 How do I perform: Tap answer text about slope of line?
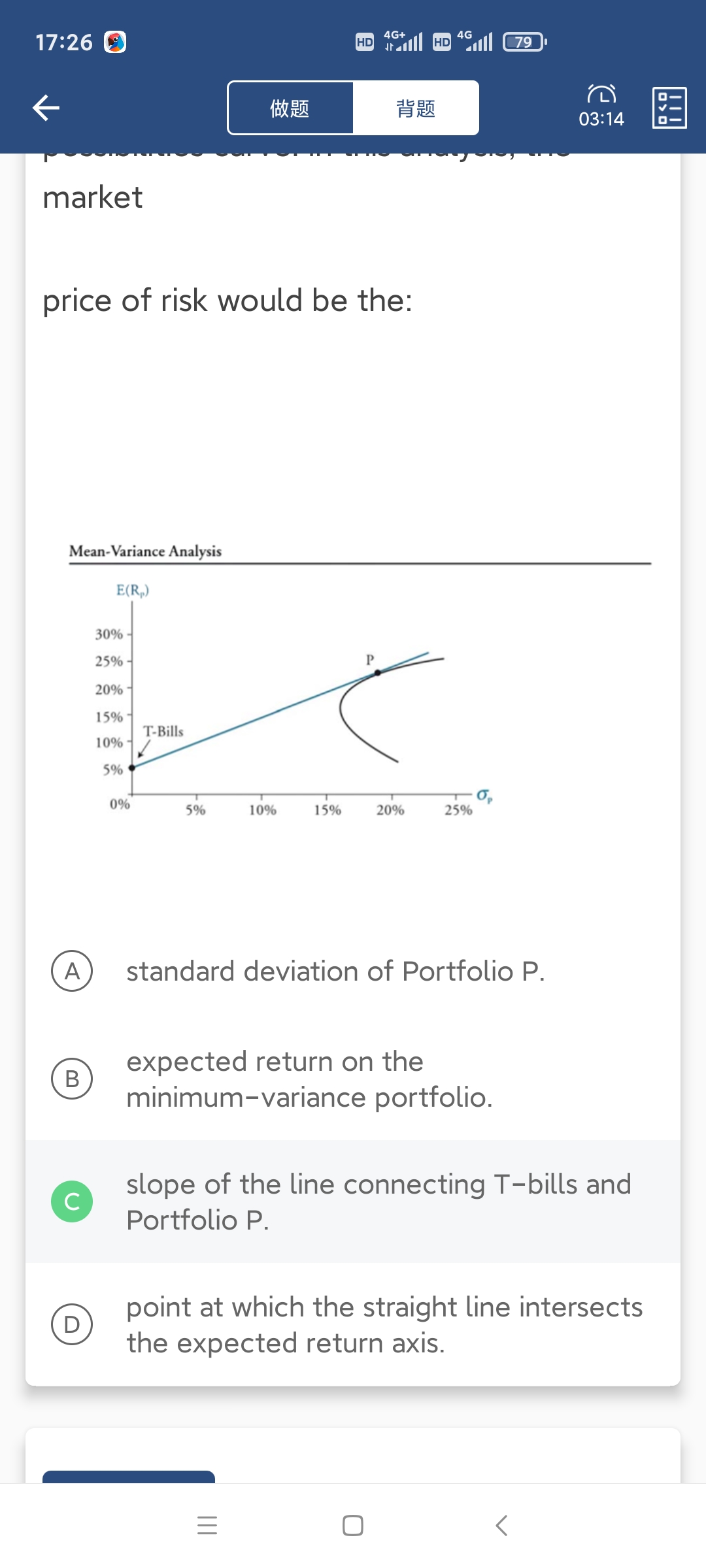379,1201
